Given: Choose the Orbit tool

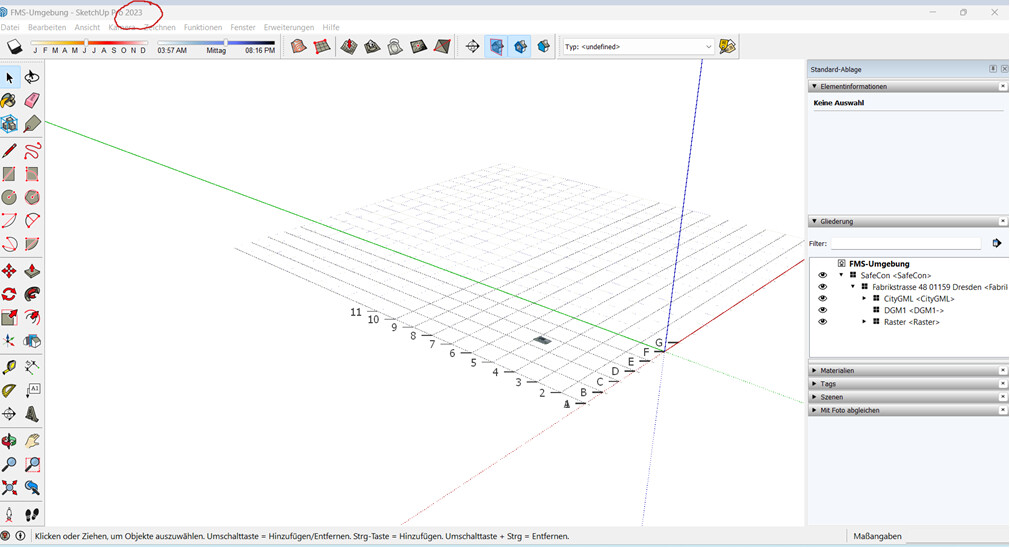Looking at the screenshot, I should tap(9, 441).
